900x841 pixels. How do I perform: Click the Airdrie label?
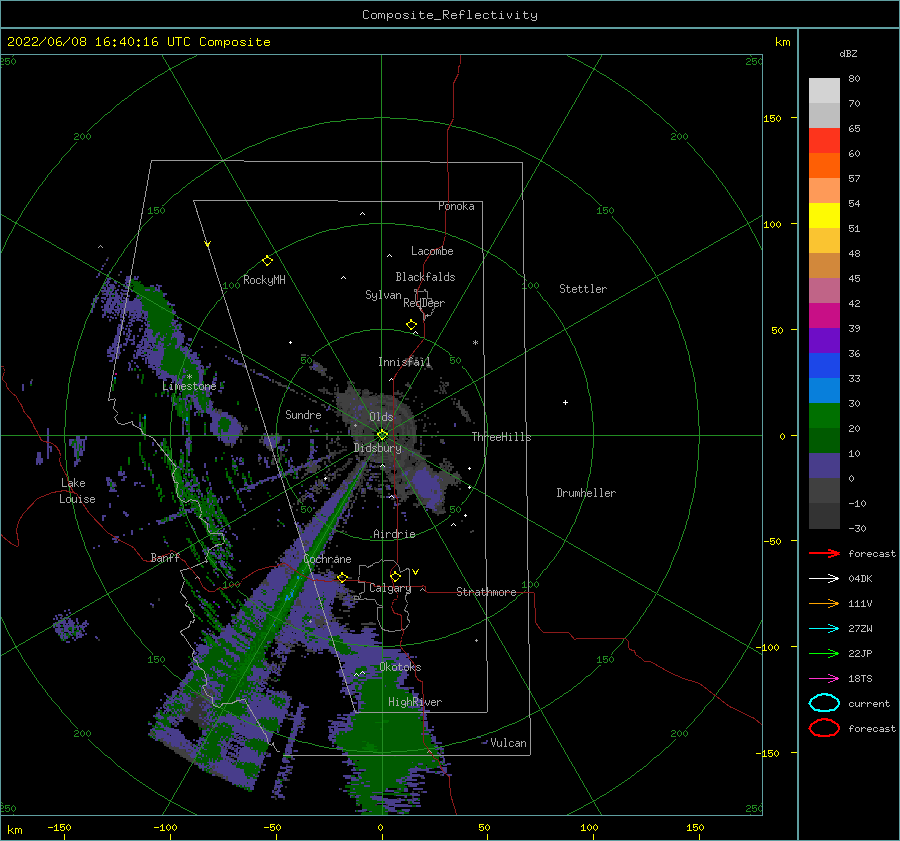[394, 534]
